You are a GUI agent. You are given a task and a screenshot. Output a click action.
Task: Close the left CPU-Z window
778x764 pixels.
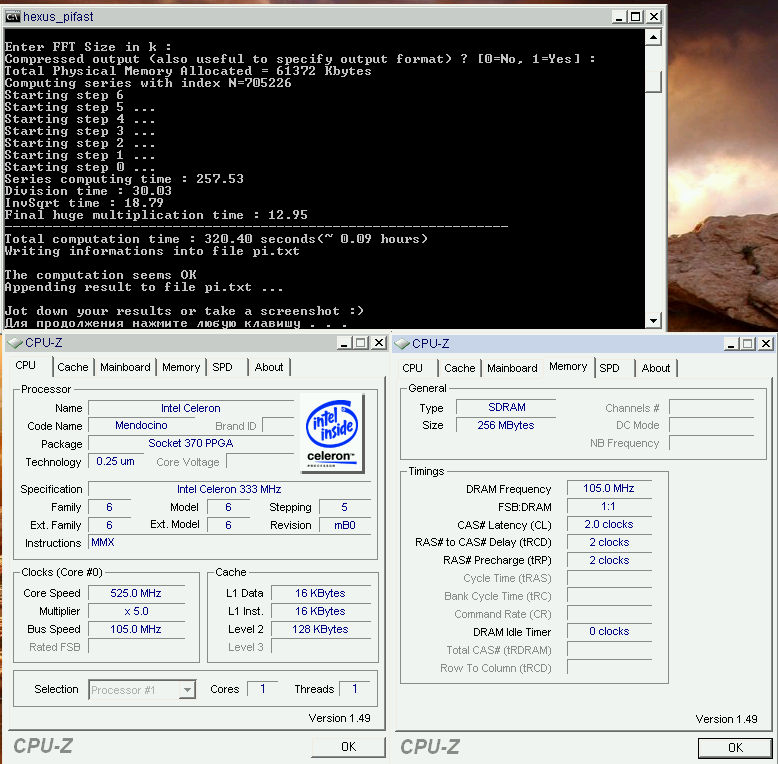coord(379,343)
